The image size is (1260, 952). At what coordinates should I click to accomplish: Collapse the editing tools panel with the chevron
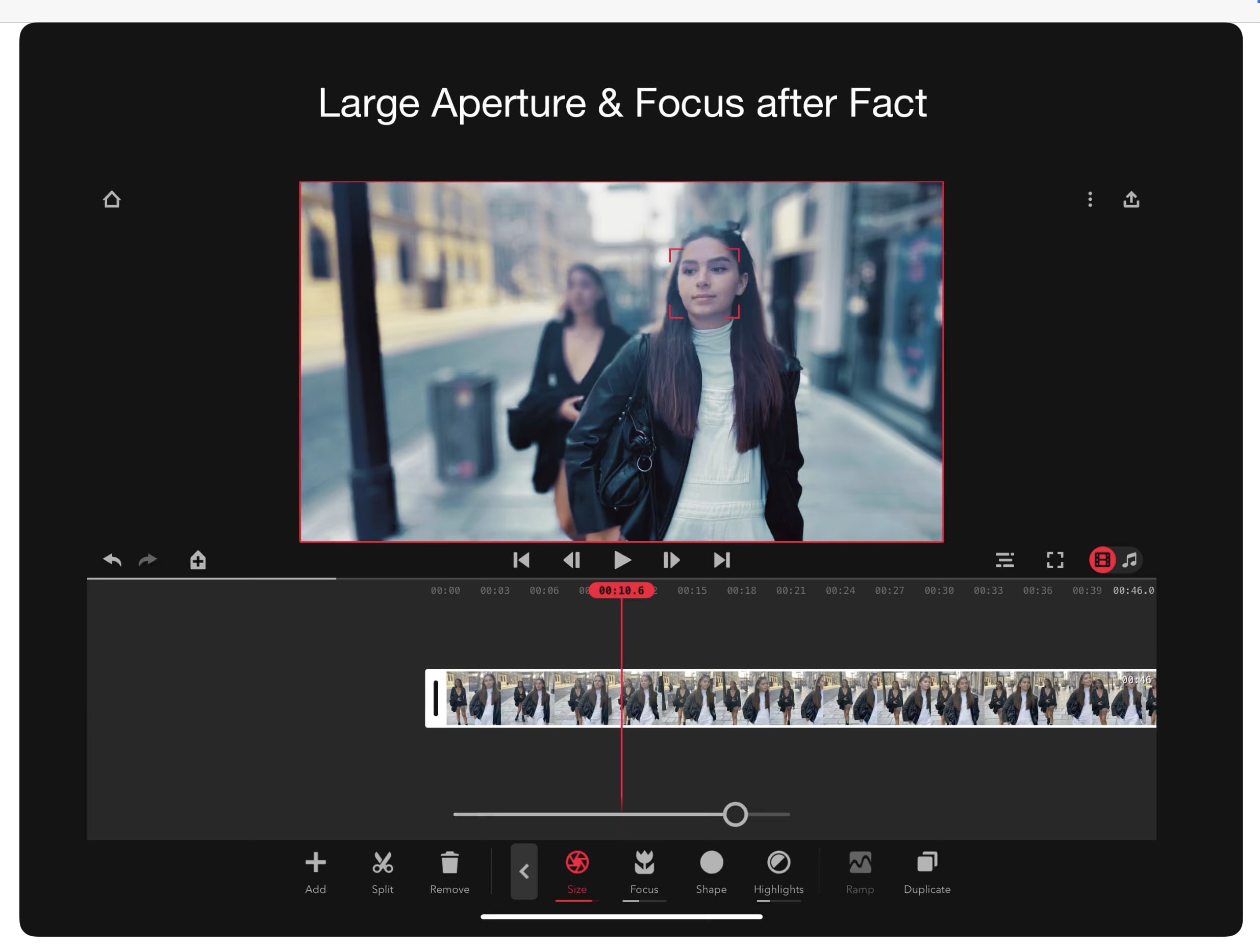tap(524, 872)
